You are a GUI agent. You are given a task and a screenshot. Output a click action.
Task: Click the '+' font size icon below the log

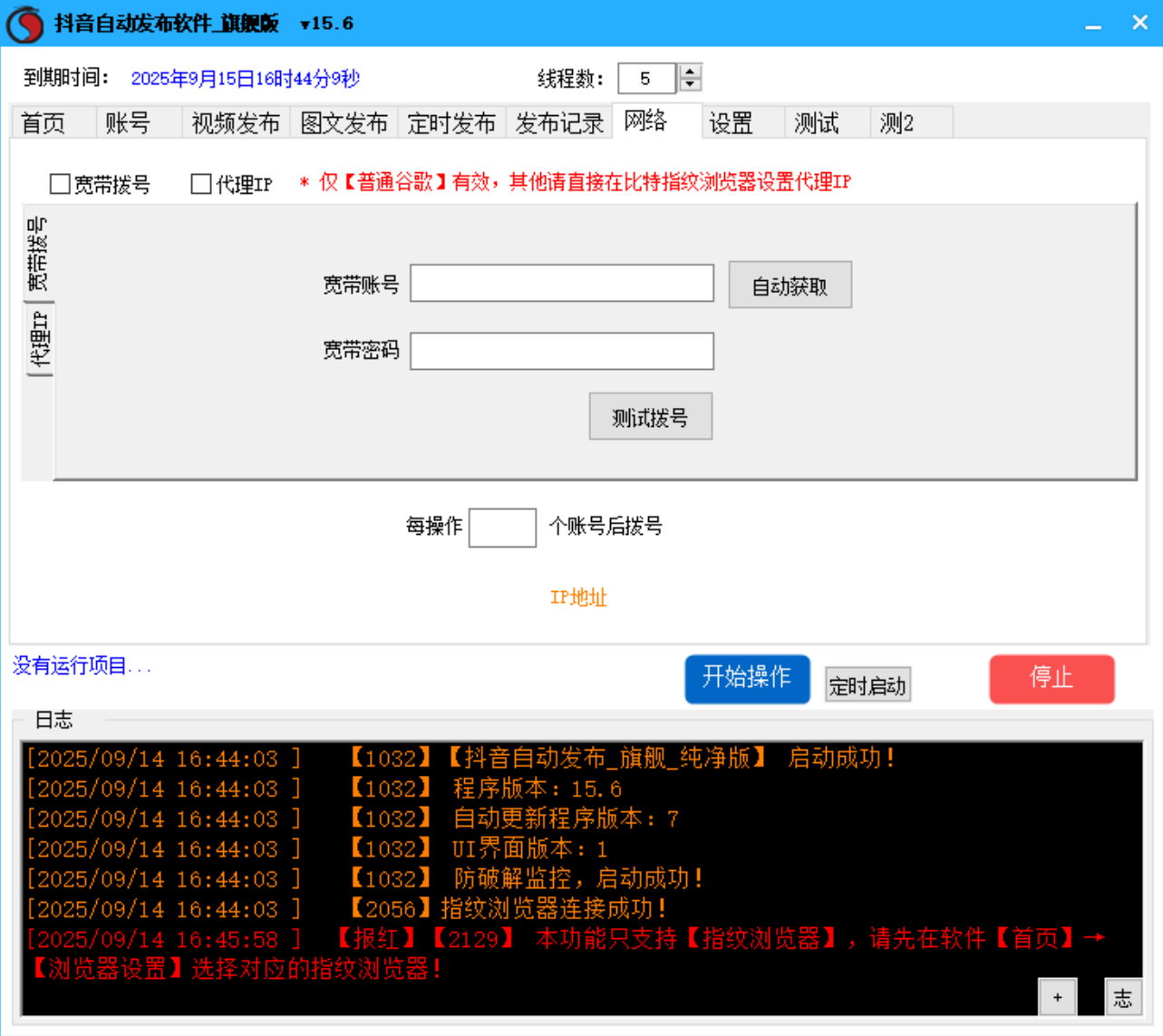(1056, 996)
